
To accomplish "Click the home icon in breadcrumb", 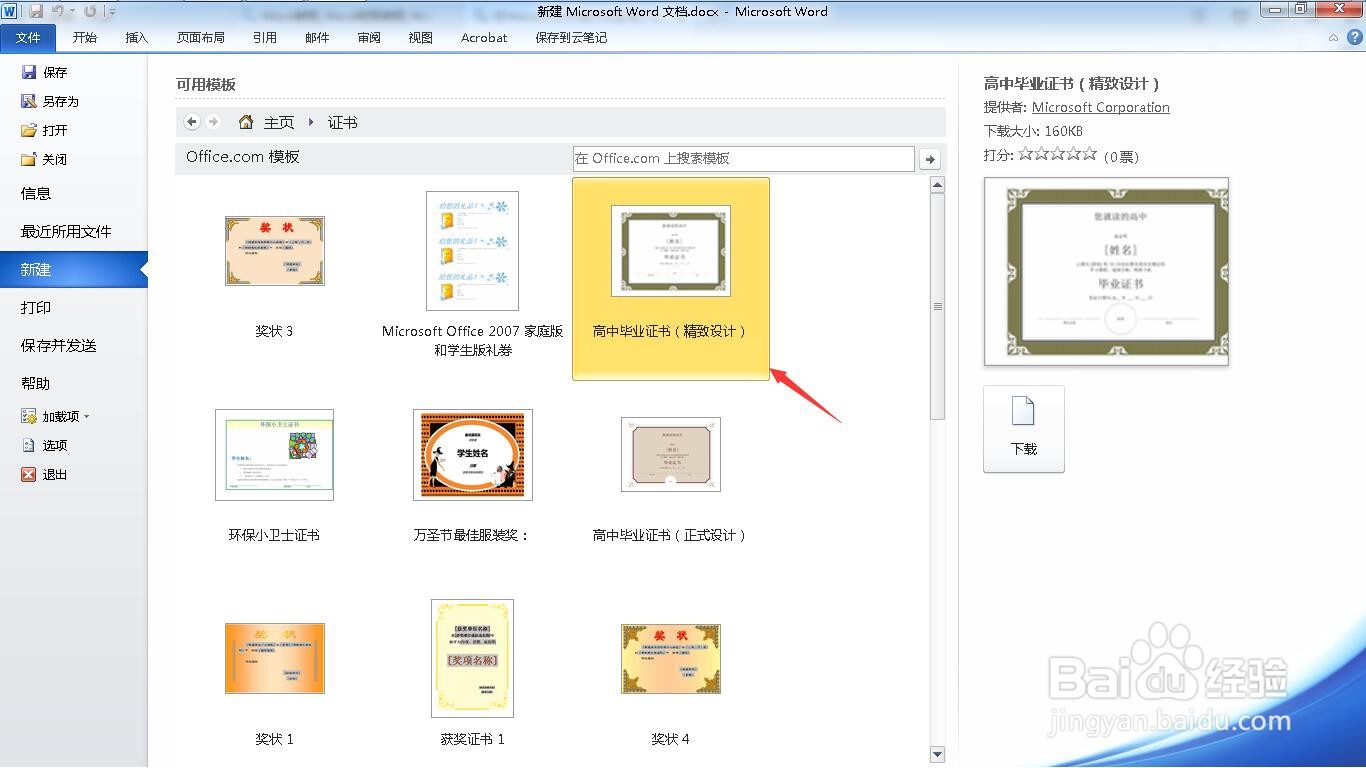I will [246, 122].
